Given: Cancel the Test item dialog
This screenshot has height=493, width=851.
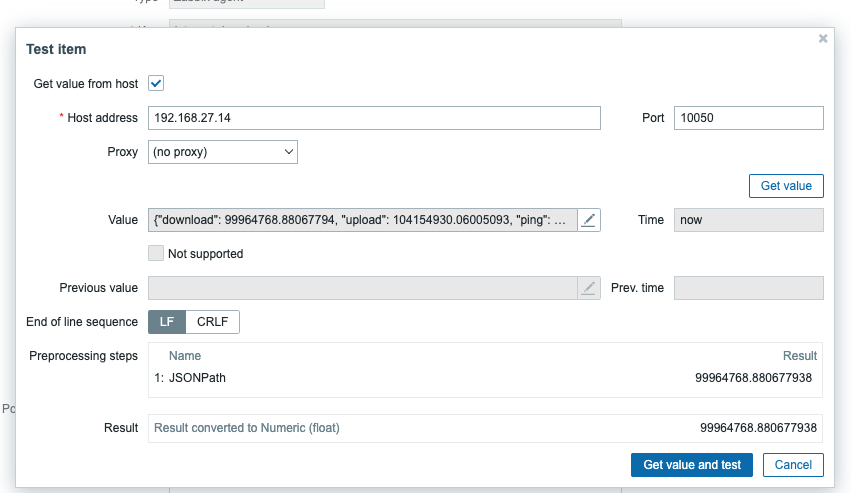Looking at the screenshot, I should point(793,465).
